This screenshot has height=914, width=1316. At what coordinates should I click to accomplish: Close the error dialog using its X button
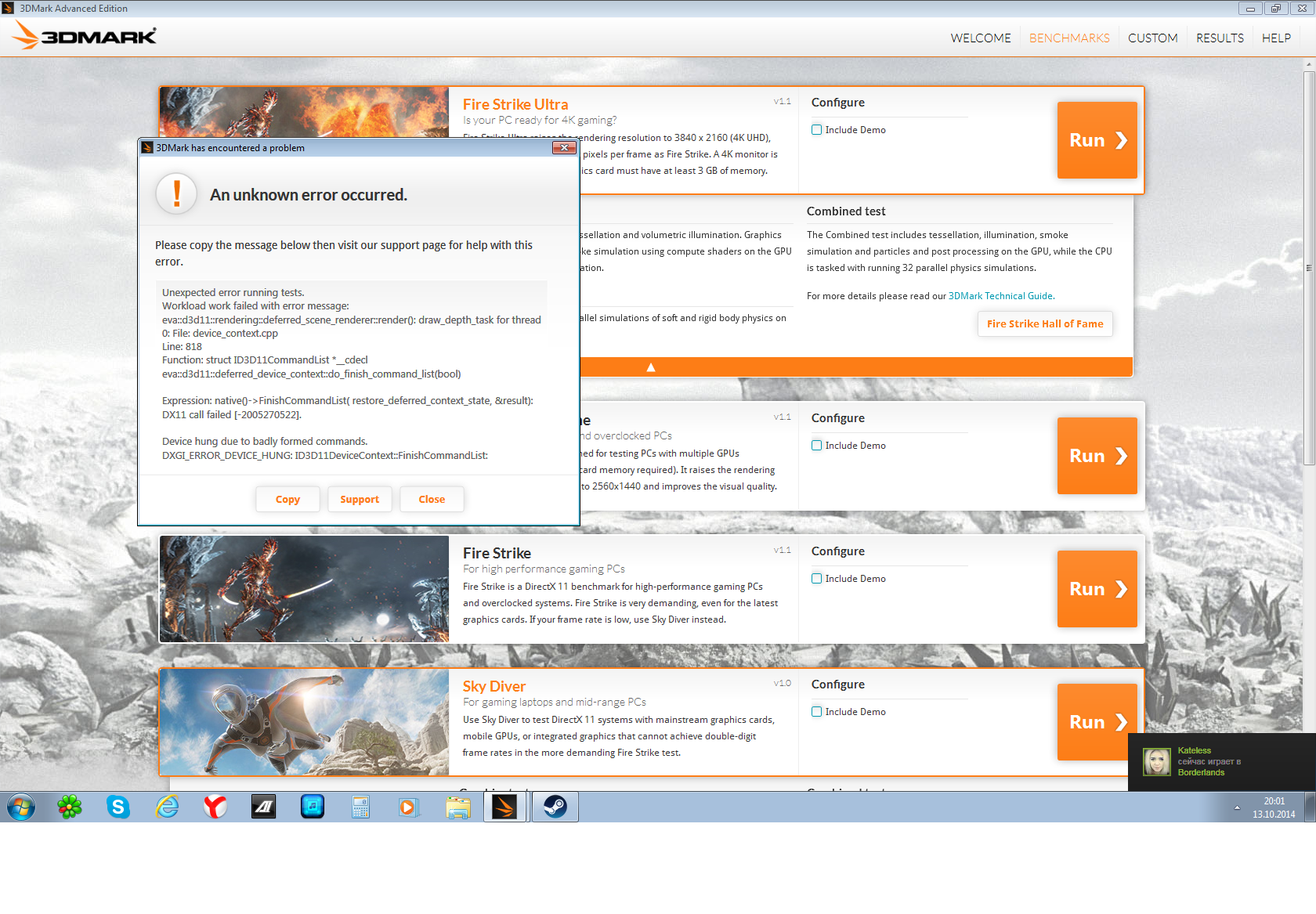(564, 147)
